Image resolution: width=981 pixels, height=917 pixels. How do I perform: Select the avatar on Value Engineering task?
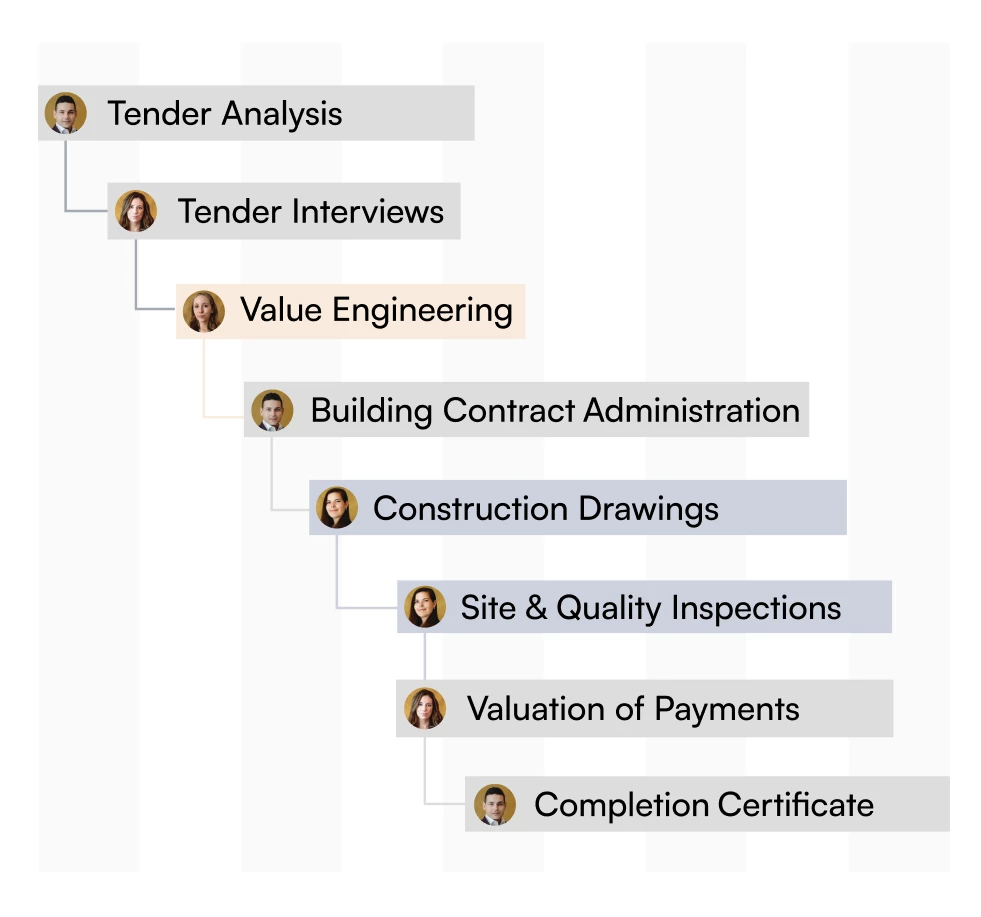pos(204,311)
